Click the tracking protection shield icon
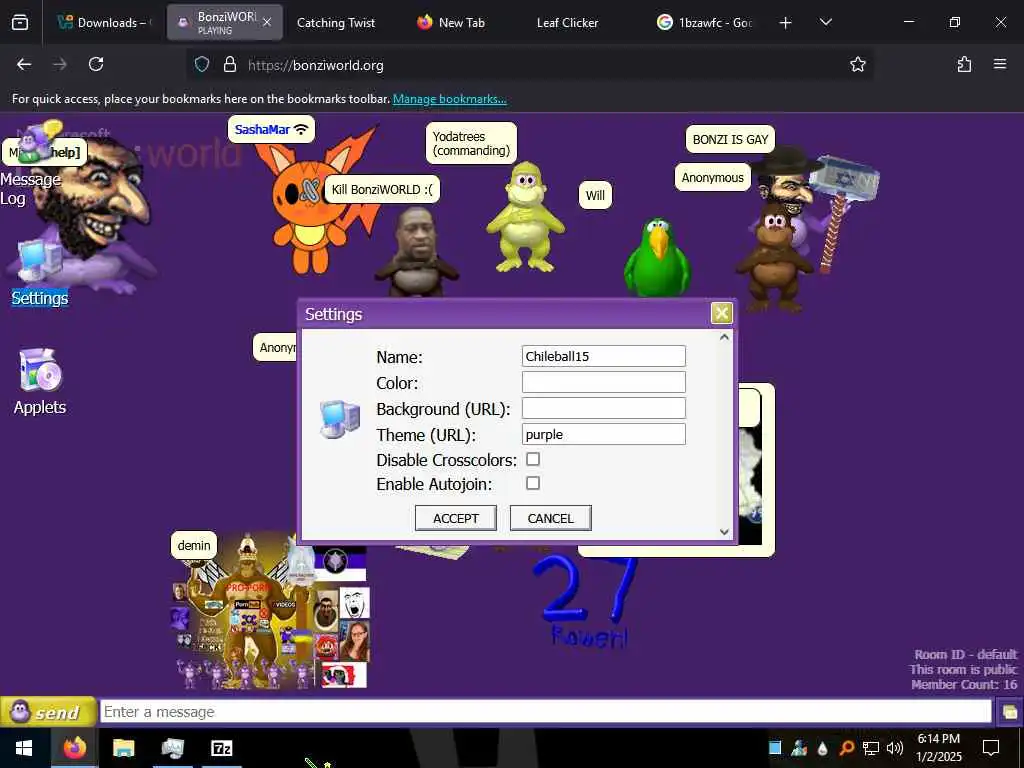This screenshot has width=1024, height=768. [202, 65]
